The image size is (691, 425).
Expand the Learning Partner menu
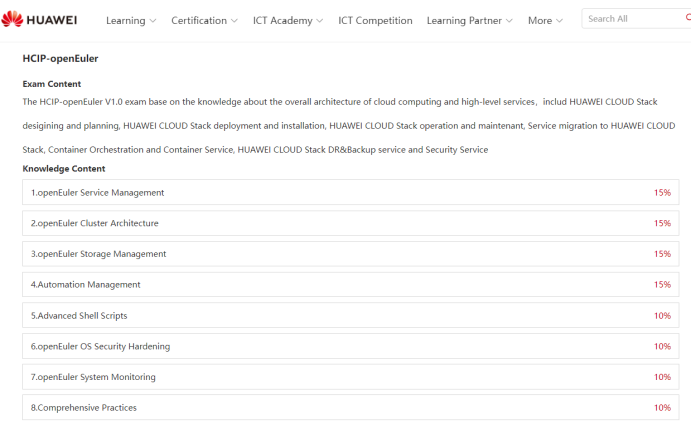[469, 20]
